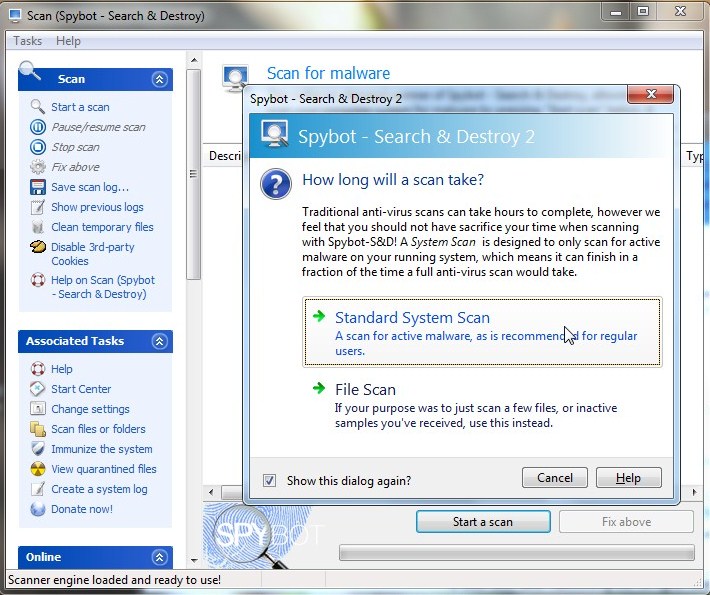Click Save scan log… link
Image resolution: width=710 pixels, height=595 pixels.
90,187
